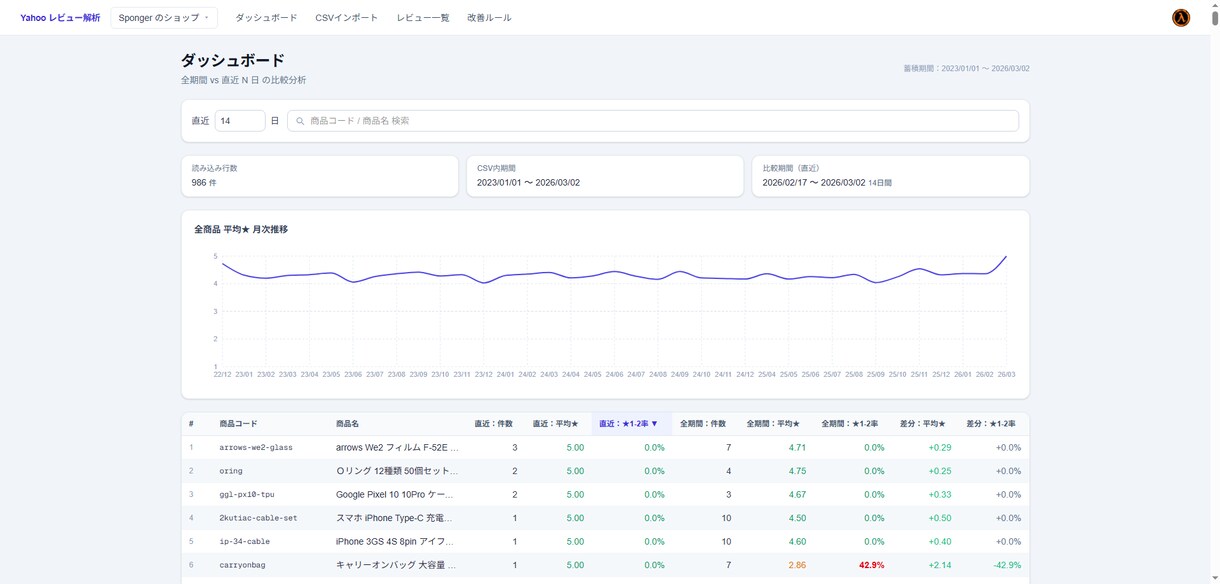The image size is (1220, 584).
Task: Sort table by 直近：平均★ header
Action: pos(555,424)
